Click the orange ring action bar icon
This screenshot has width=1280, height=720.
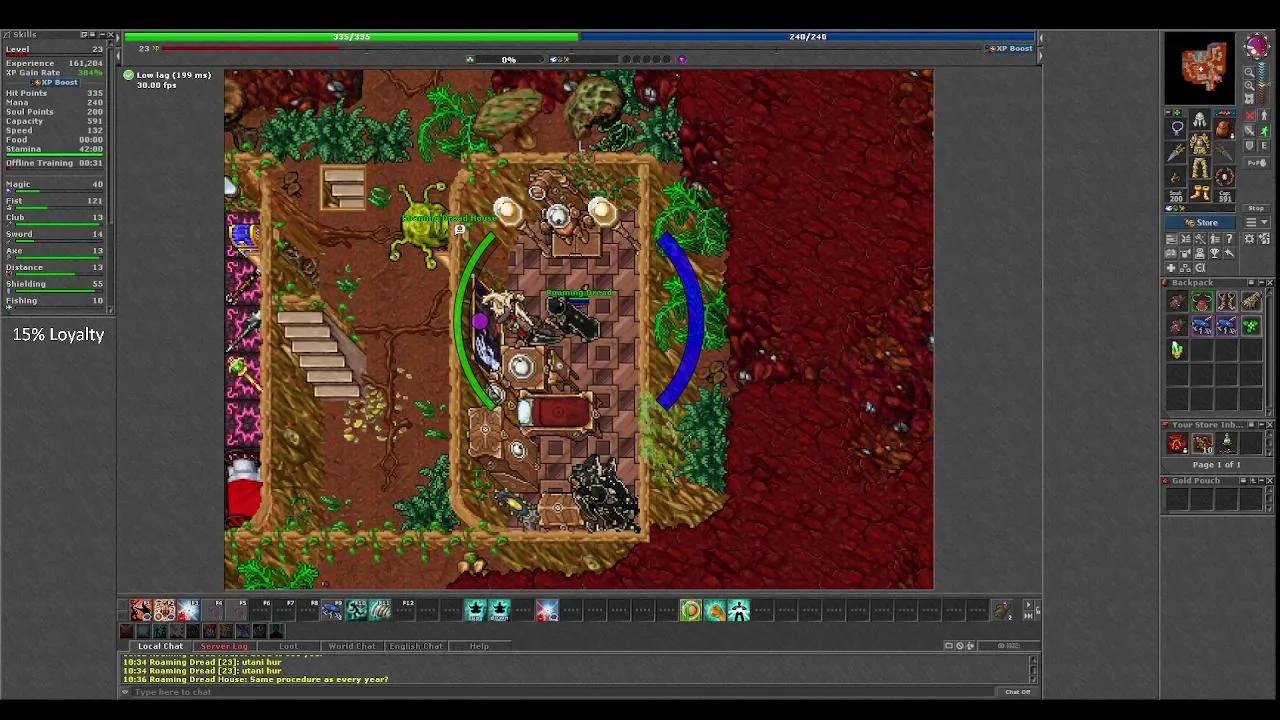(691, 610)
